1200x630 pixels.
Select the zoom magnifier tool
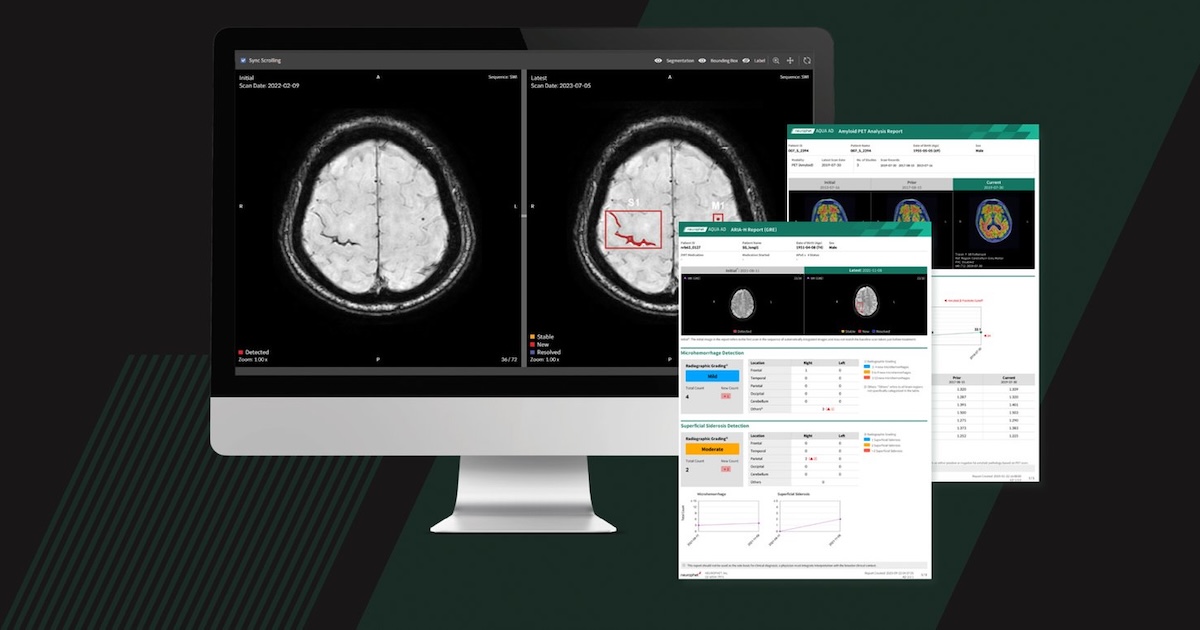777,61
